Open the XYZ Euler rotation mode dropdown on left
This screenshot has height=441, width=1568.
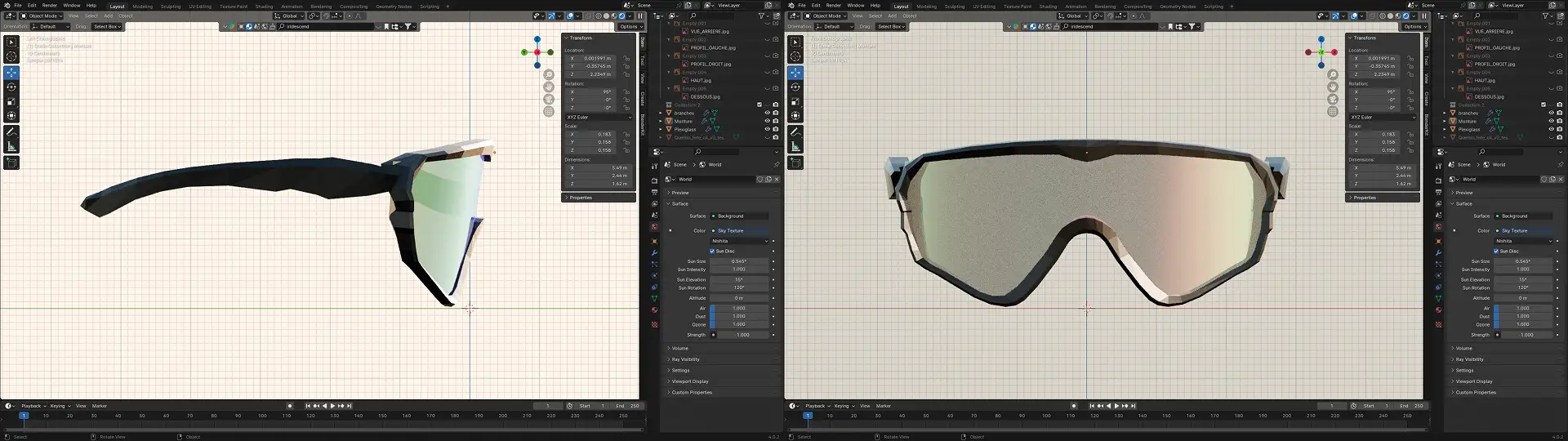click(599, 117)
